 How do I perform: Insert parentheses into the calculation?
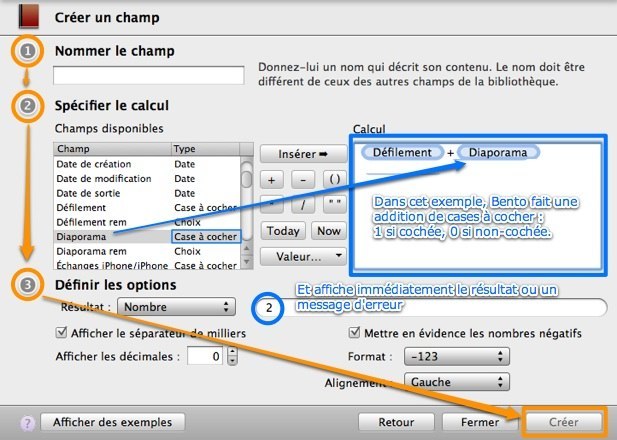(334, 180)
